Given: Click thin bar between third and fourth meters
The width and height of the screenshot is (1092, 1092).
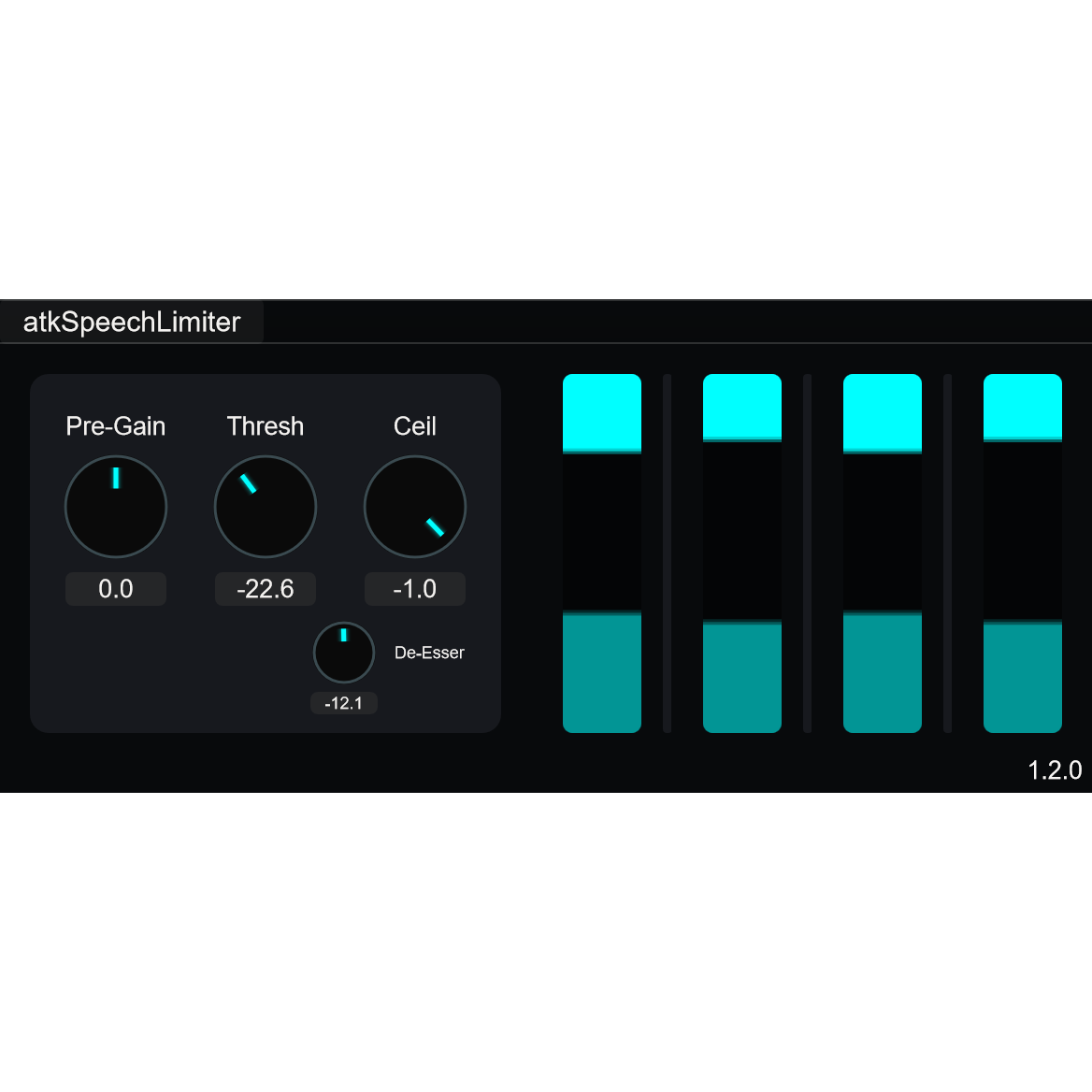Looking at the screenshot, I should [x=948, y=553].
